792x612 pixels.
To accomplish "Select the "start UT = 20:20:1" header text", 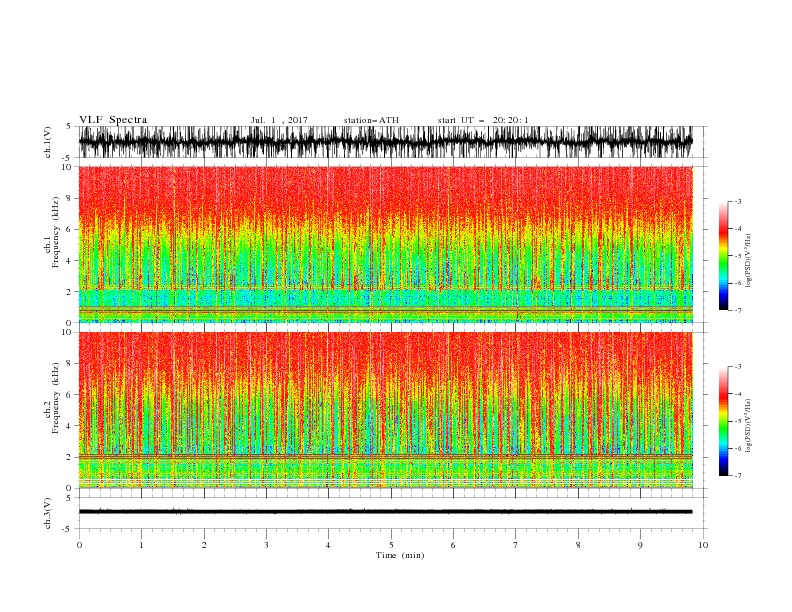I will pyautogui.click(x=483, y=120).
